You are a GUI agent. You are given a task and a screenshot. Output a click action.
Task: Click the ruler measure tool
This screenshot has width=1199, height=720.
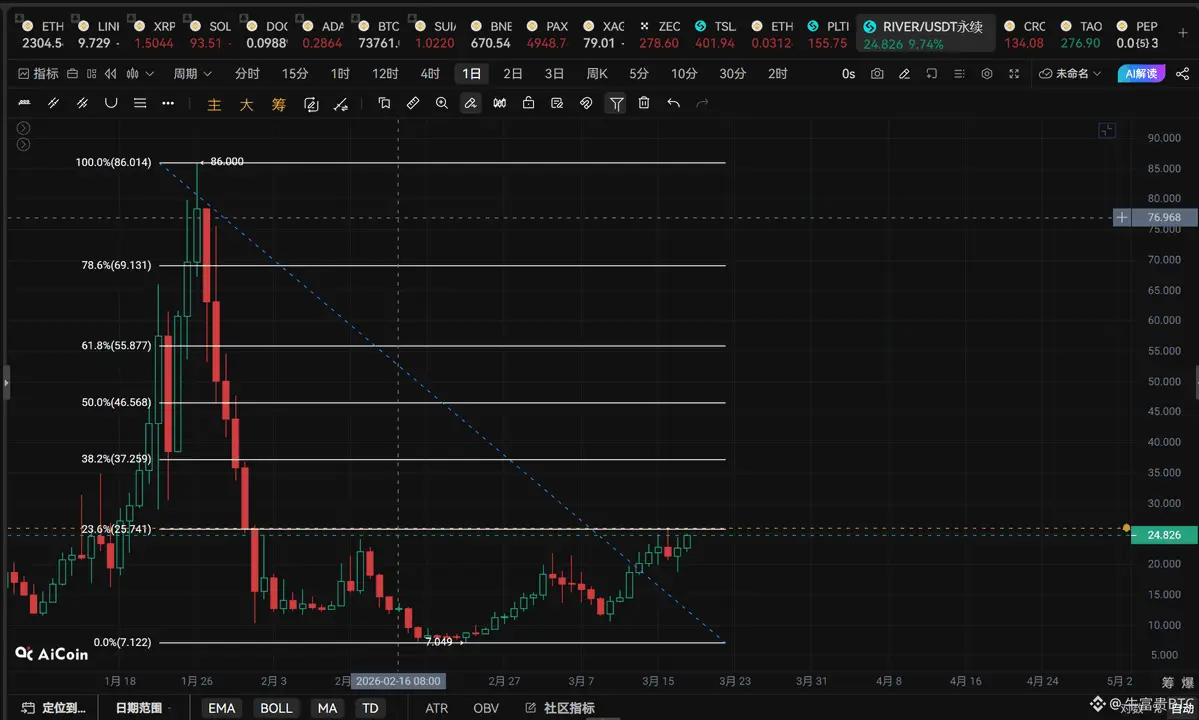[x=413, y=102]
